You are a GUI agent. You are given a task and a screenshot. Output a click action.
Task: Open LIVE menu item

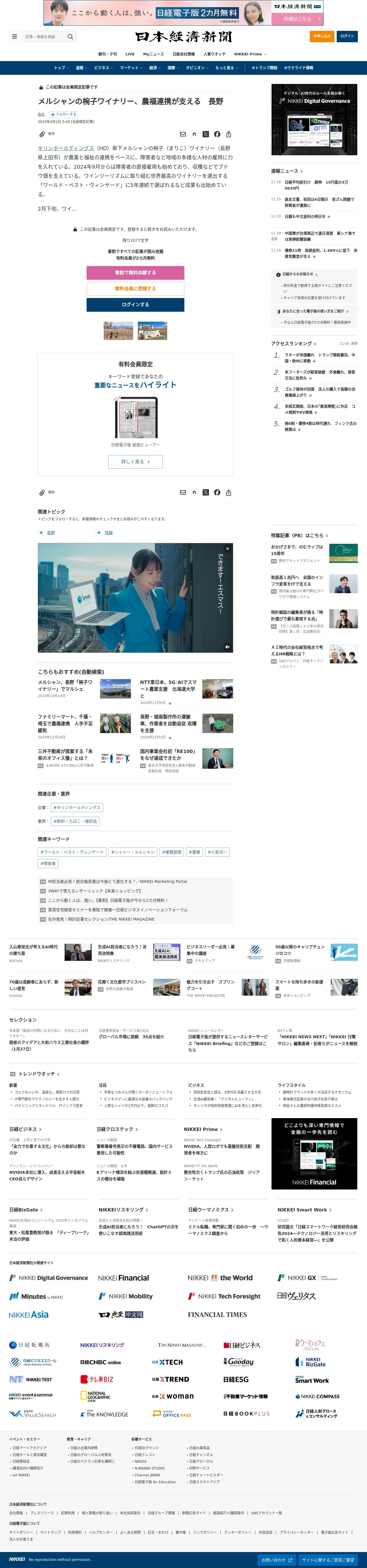(x=130, y=54)
